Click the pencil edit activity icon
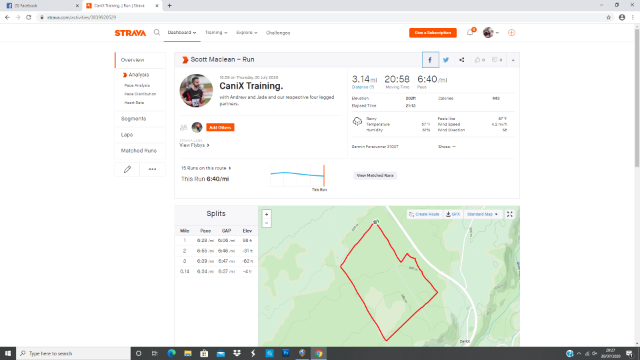This screenshot has width=640, height=360. tap(127, 169)
